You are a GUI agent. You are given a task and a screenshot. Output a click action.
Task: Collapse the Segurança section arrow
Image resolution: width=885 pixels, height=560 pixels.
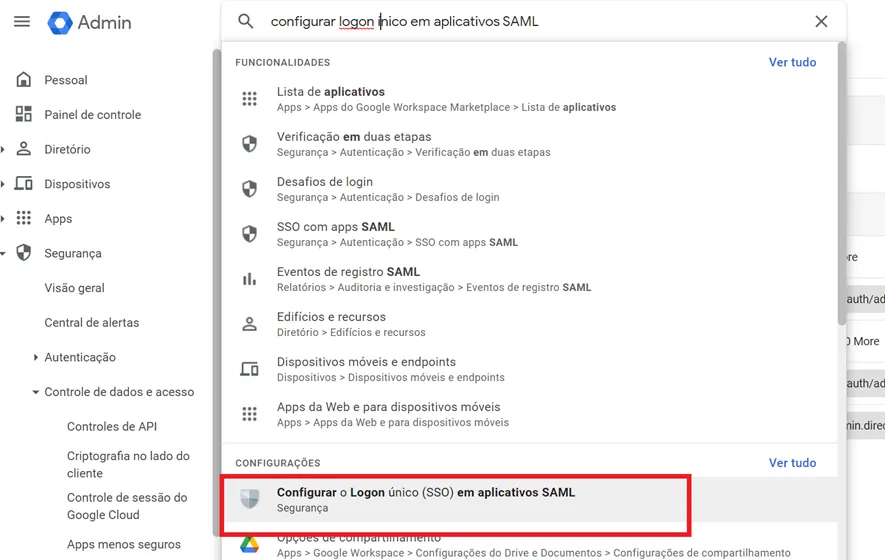pyautogui.click(x=3, y=253)
